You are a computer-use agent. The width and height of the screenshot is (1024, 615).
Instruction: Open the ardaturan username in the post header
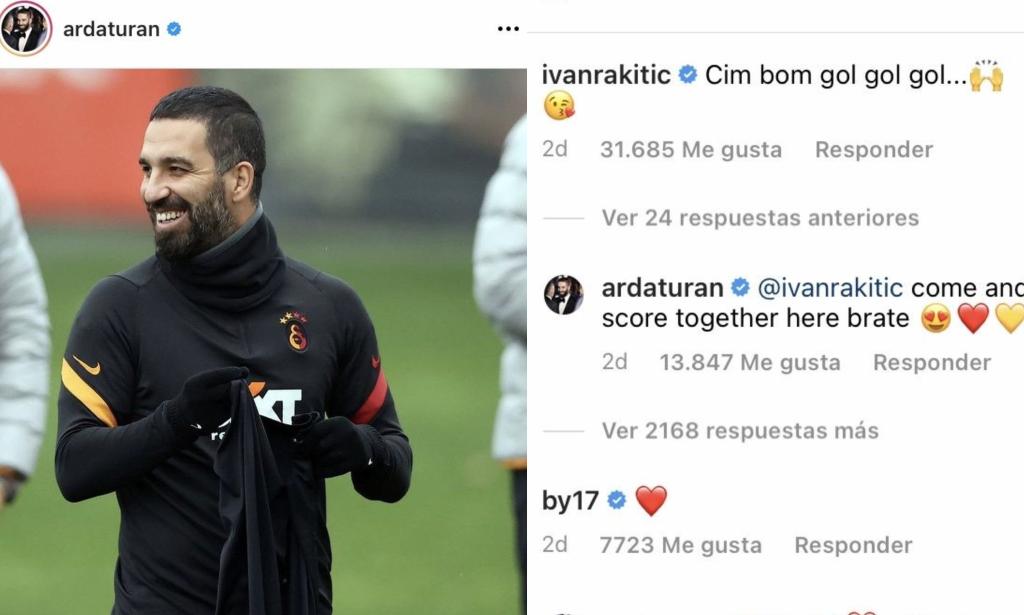click(x=111, y=29)
